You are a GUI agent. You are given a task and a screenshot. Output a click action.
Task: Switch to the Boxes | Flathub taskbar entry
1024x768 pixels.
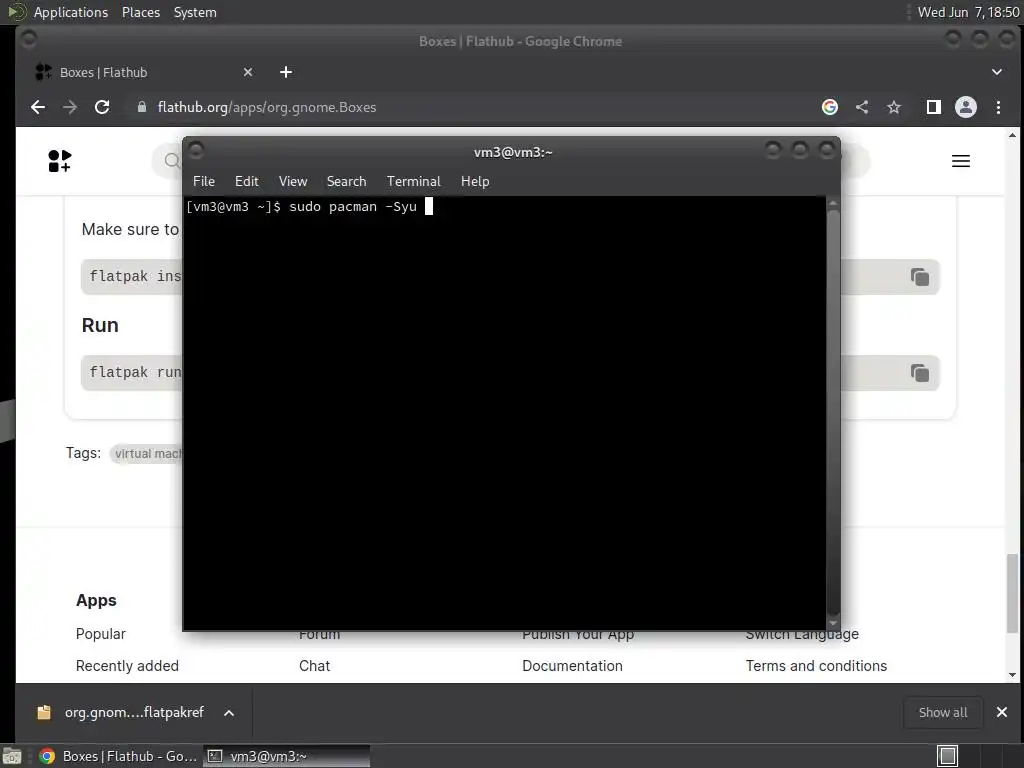pos(118,756)
